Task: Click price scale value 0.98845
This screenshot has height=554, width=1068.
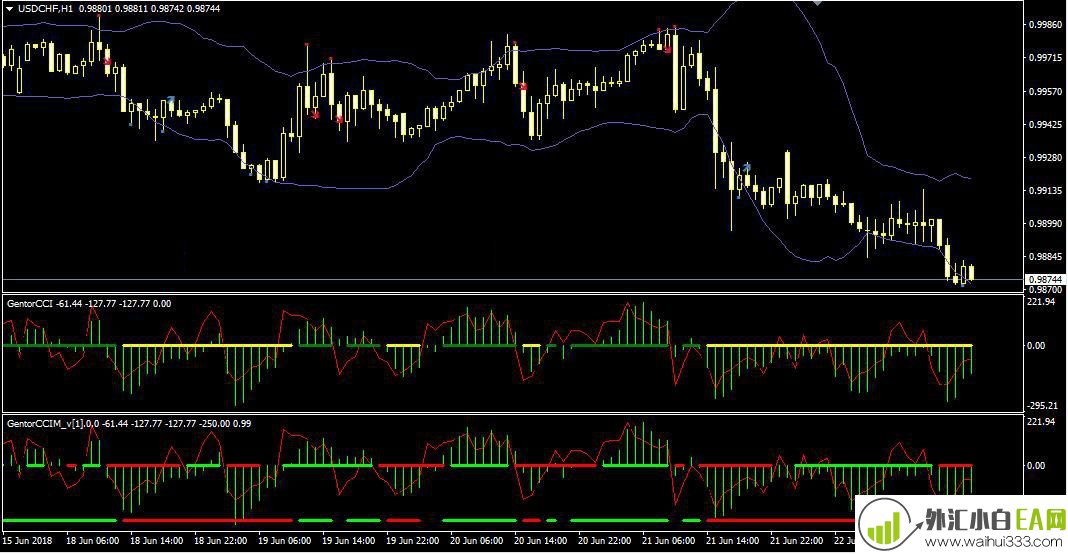Action: click(x=1046, y=257)
